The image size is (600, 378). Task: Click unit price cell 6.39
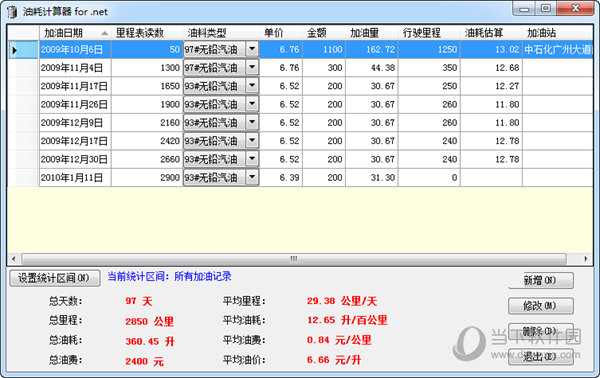[x=281, y=178]
